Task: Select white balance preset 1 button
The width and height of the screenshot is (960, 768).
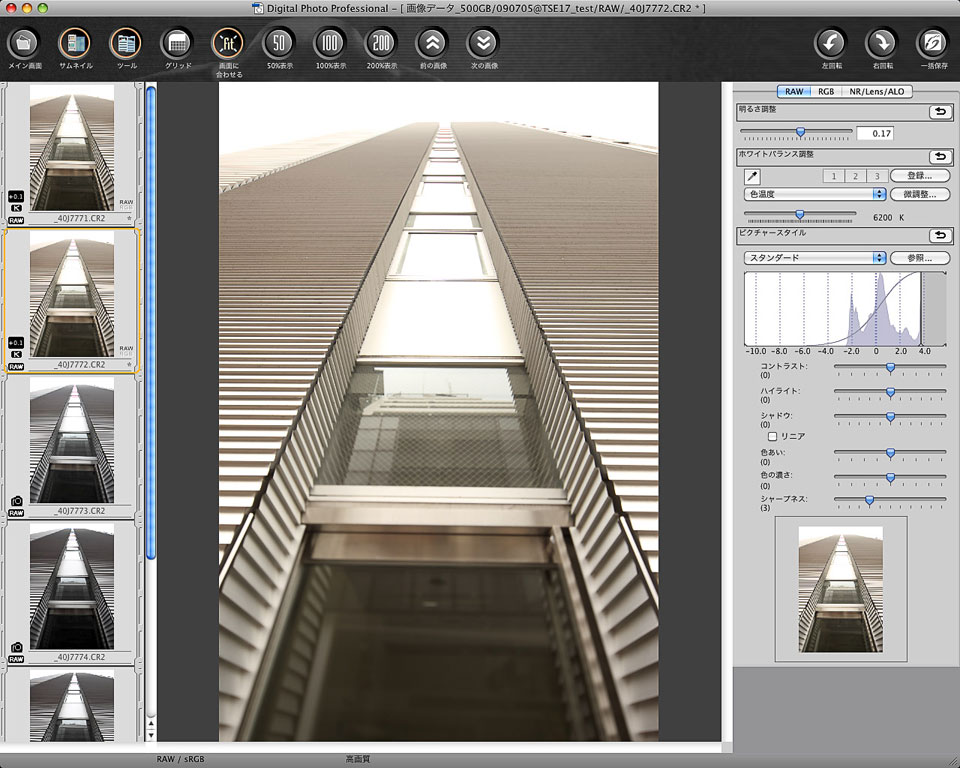Action: click(x=832, y=176)
